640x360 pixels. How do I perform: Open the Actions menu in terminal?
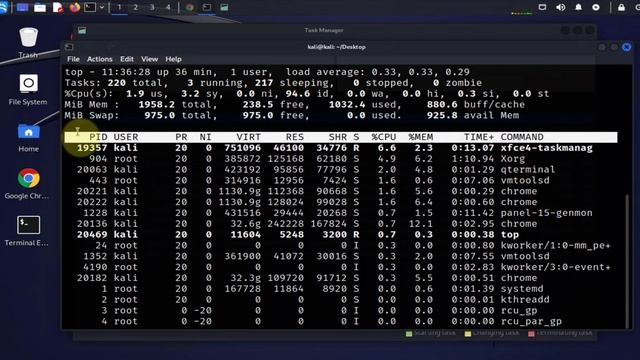pyautogui.click(x=99, y=59)
